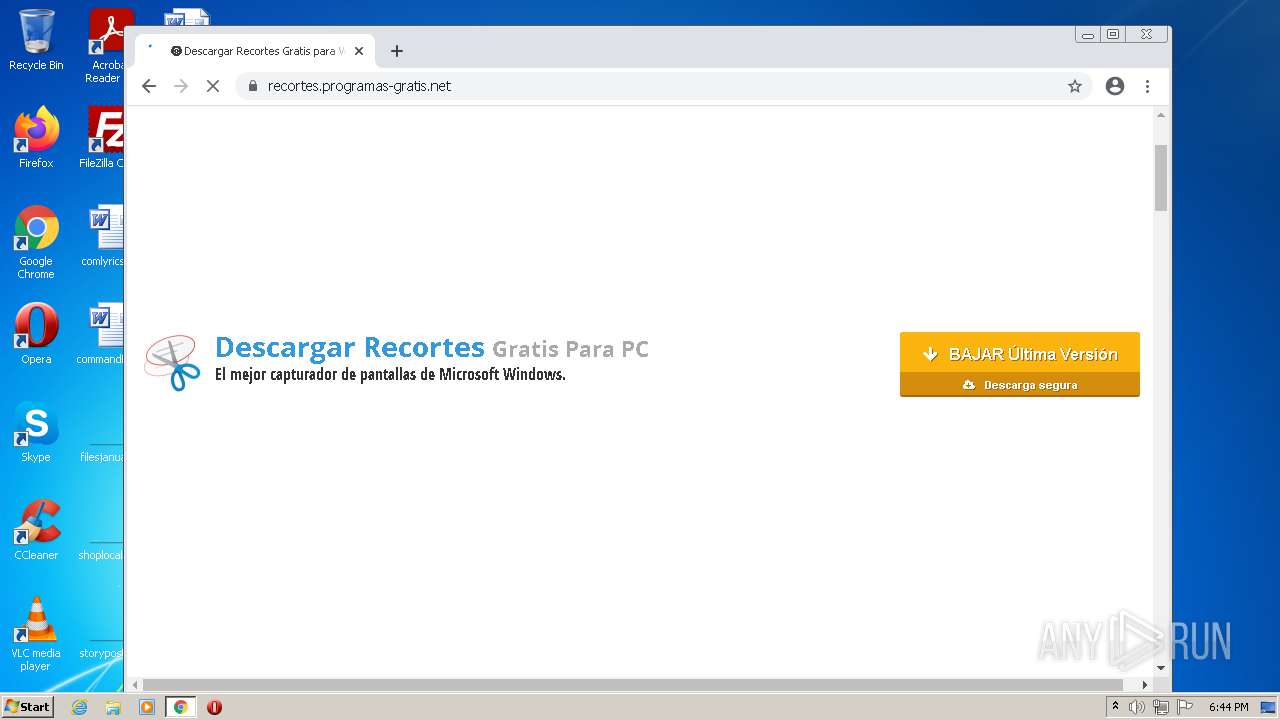Viewport: 1280px width, 720px height.
Task: Select the Descargar Recortes Gratis tab
Action: 257,51
